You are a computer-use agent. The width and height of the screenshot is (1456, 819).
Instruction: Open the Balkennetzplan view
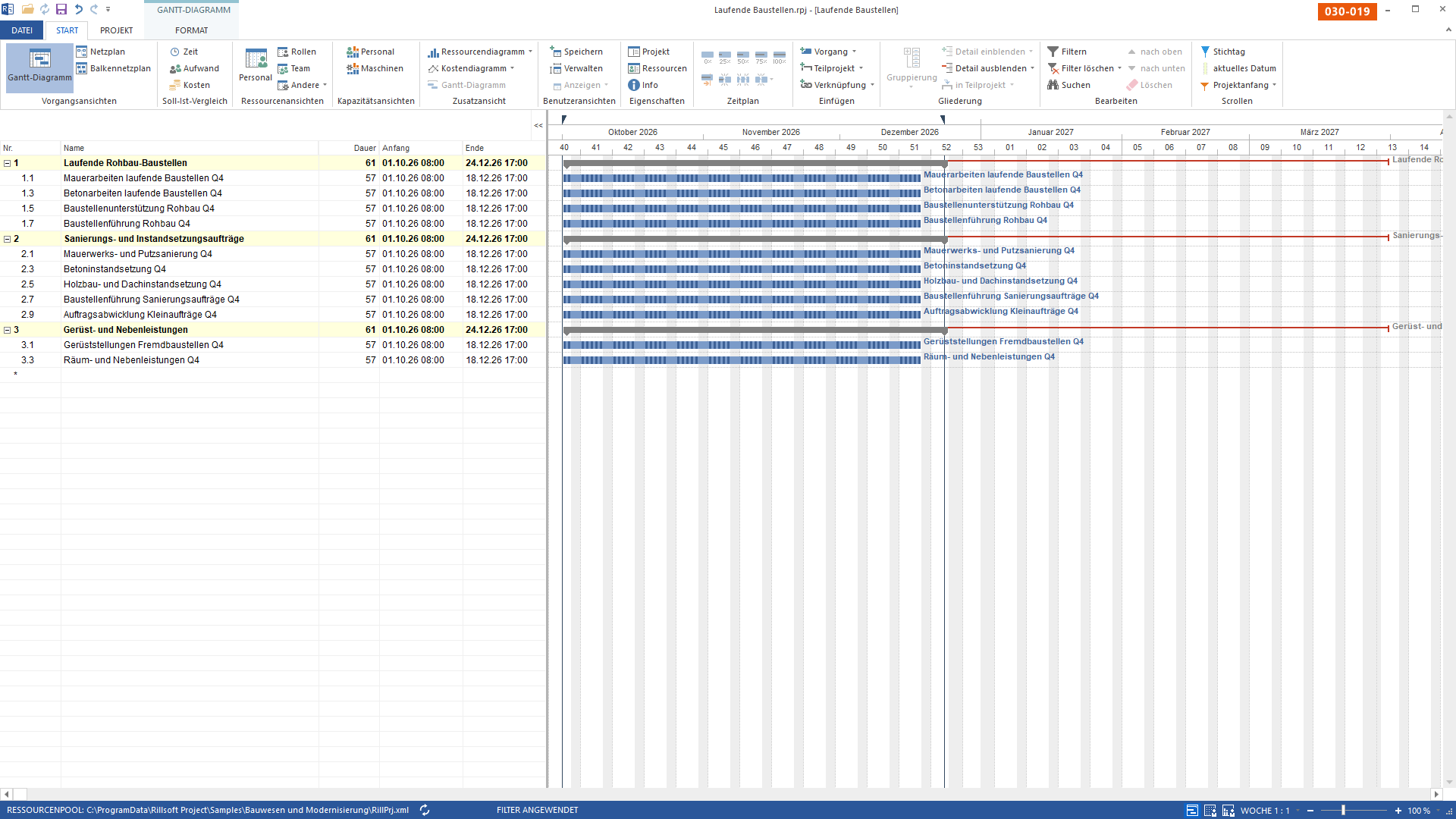[x=113, y=68]
